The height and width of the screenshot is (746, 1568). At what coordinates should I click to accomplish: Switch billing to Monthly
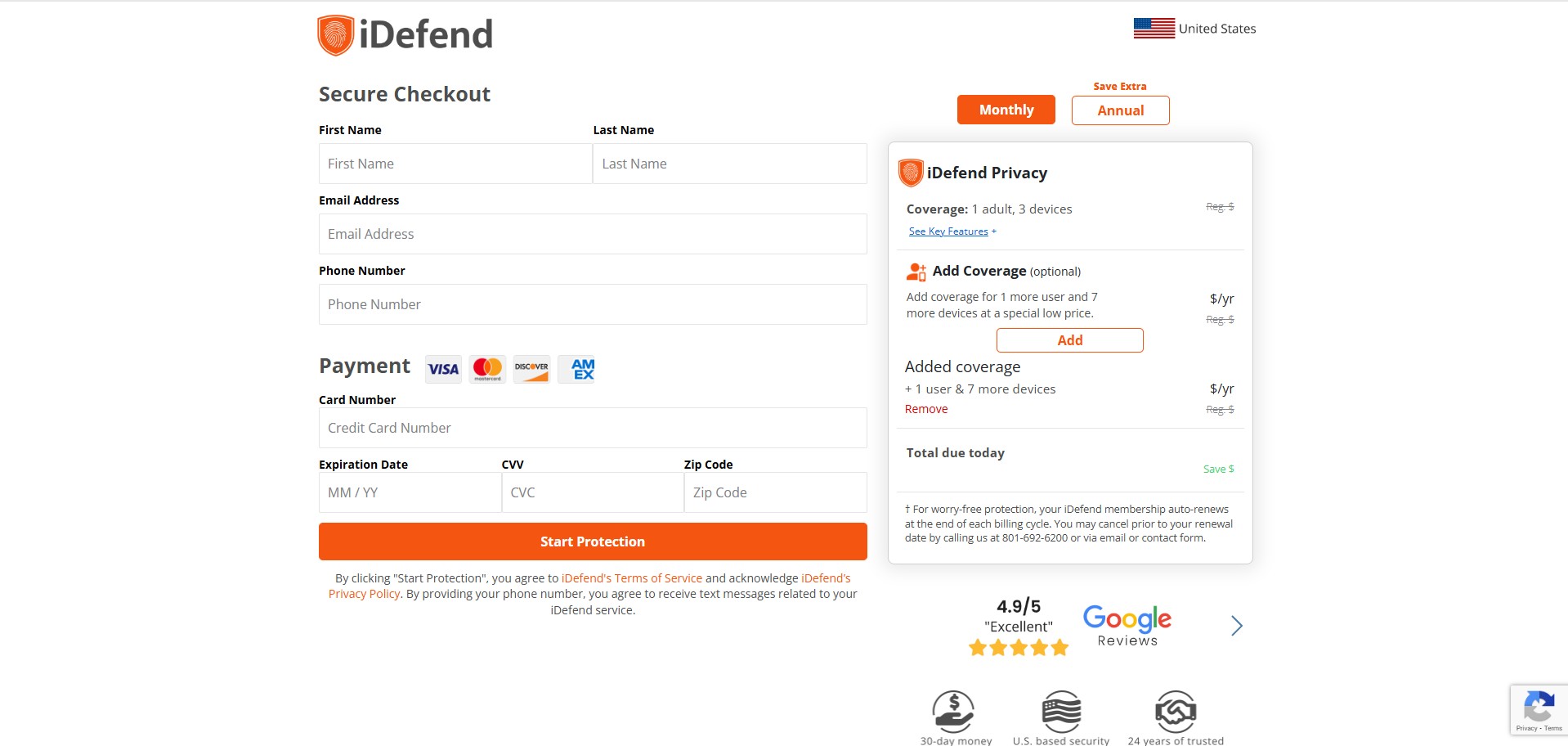1006,110
